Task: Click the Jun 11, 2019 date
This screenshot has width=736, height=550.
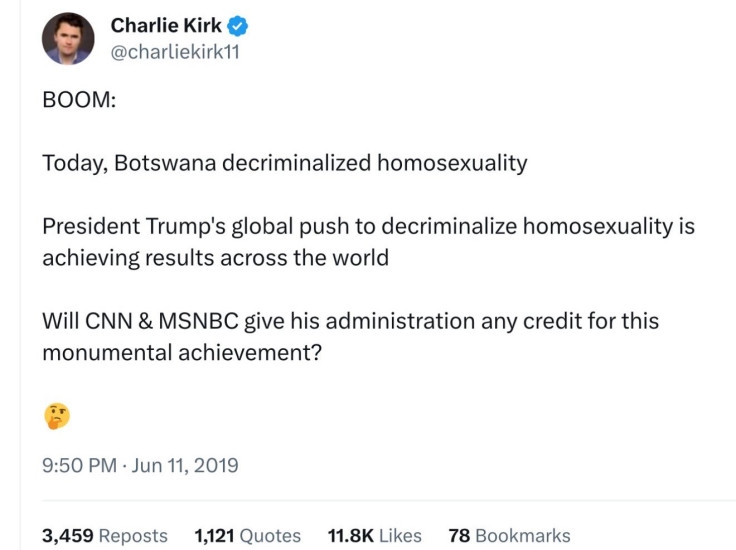Action: click(x=185, y=466)
